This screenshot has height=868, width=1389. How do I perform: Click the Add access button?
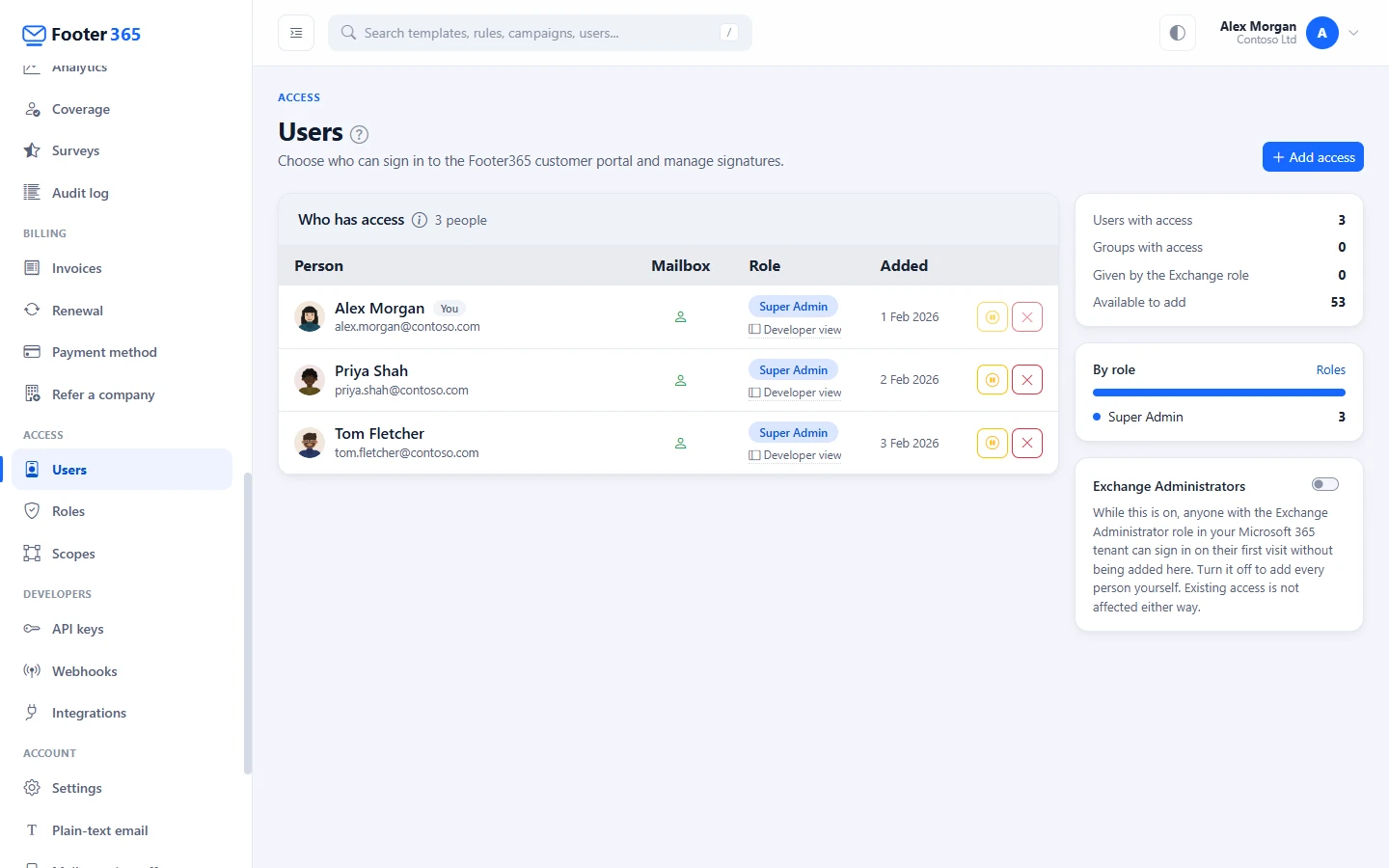[x=1313, y=157]
